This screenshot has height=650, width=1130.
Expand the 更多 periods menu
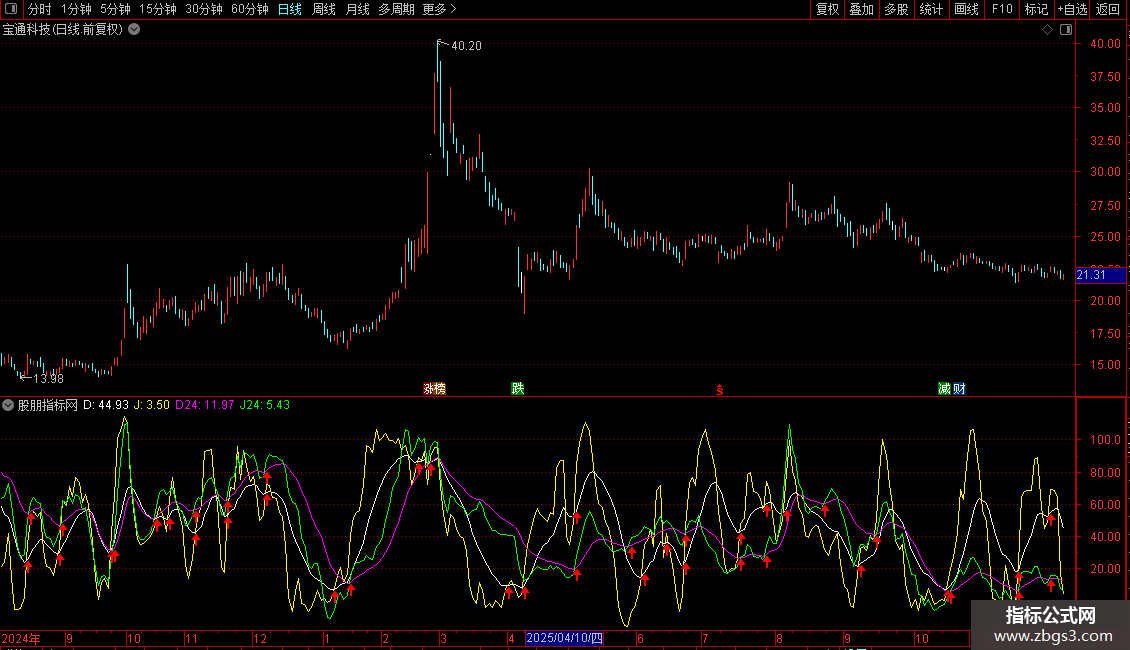click(x=440, y=9)
